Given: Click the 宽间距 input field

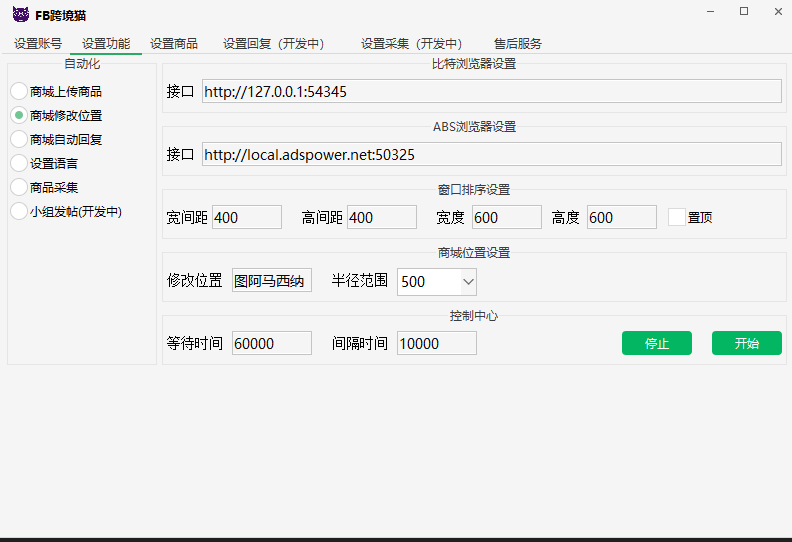Looking at the screenshot, I should pos(247,217).
